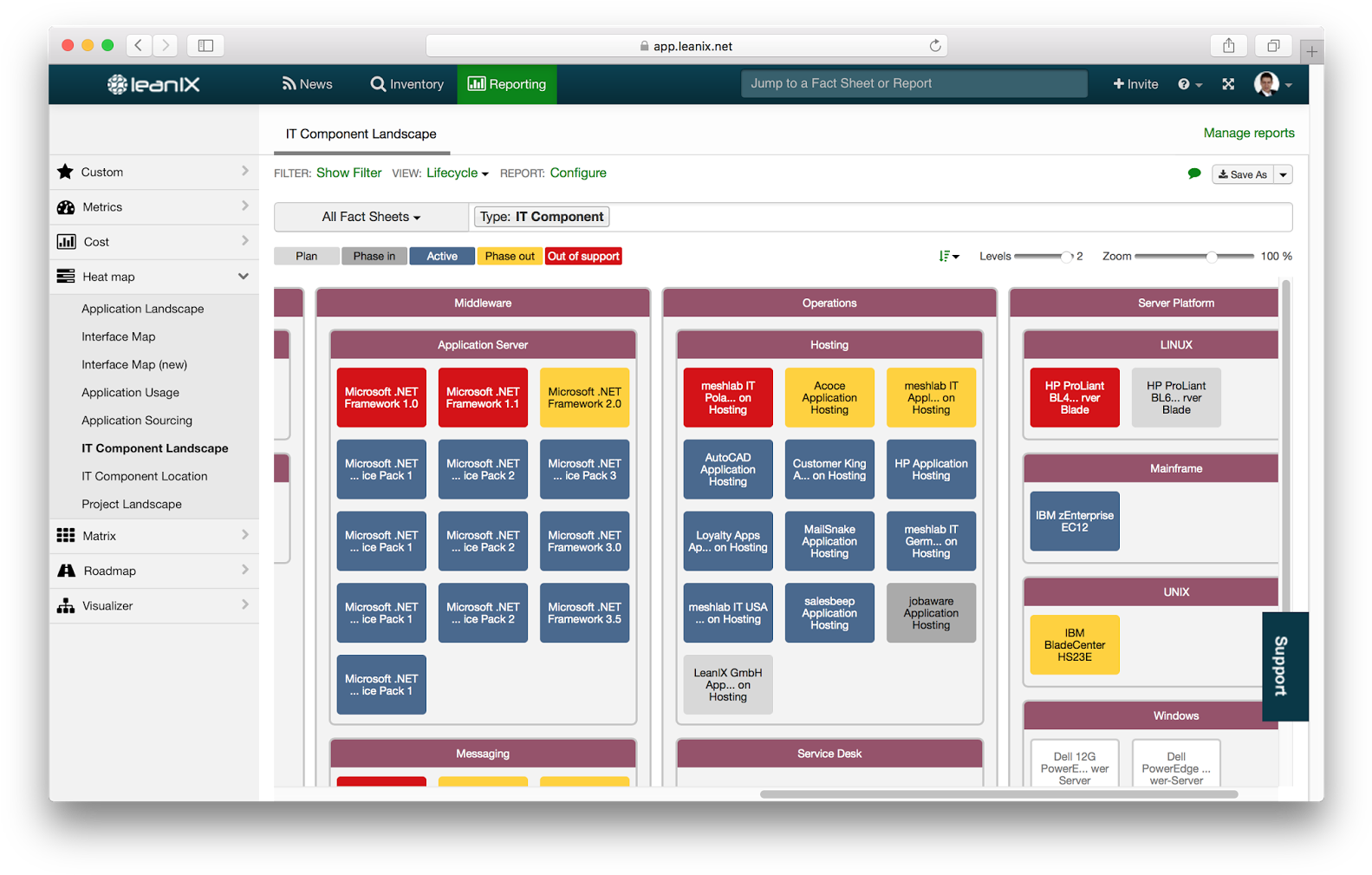Select Interface Map (new) report

click(134, 364)
